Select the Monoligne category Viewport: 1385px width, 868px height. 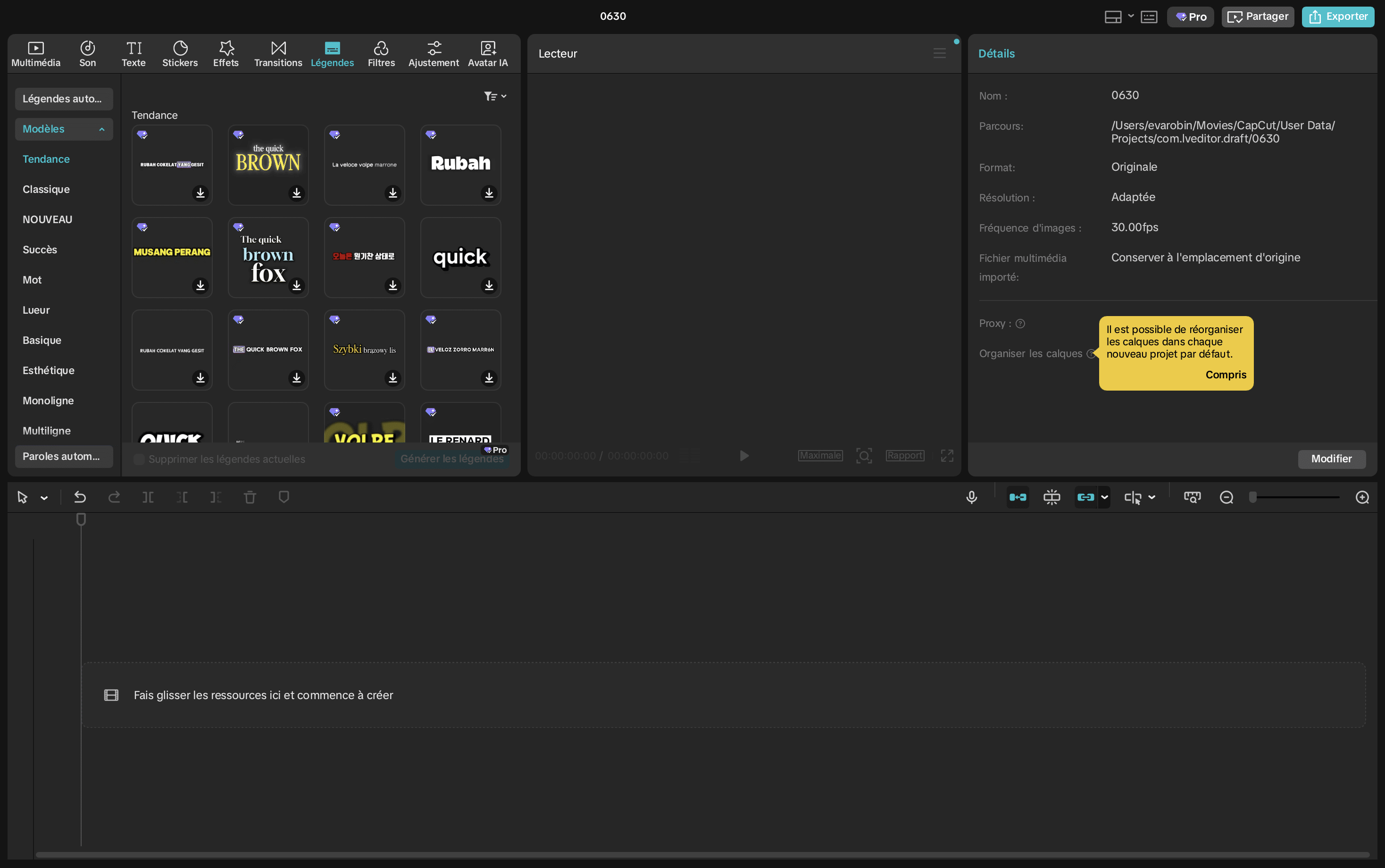pos(48,400)
